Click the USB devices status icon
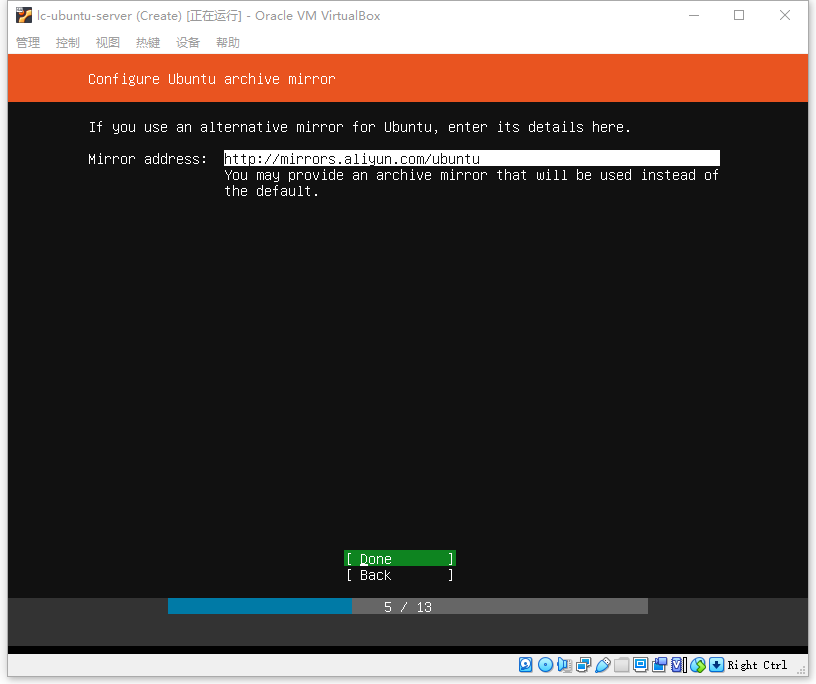 click(x=603, y=665)
